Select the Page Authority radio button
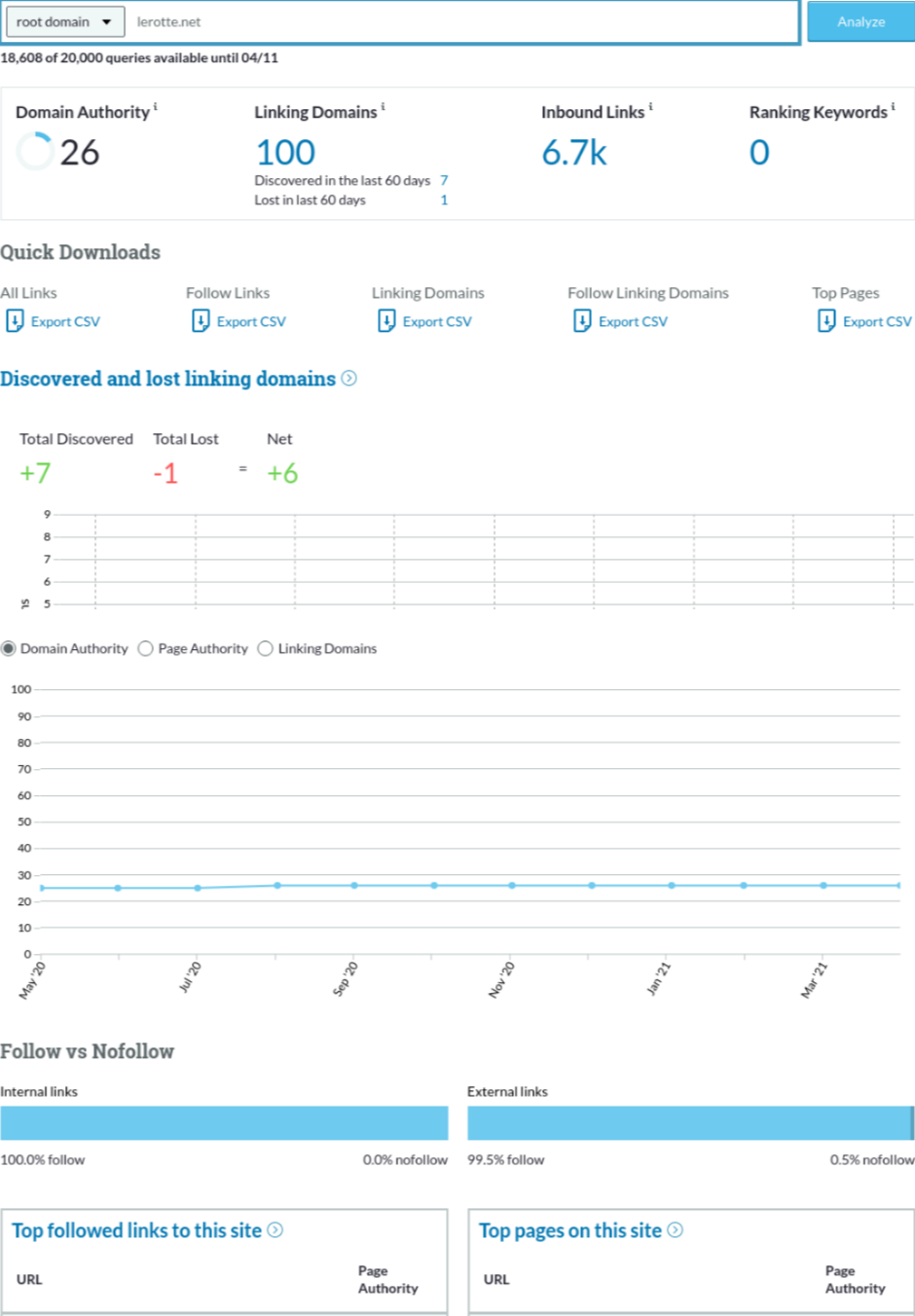The height and width of the screenshot is (1316, 915). coord(146,648)
